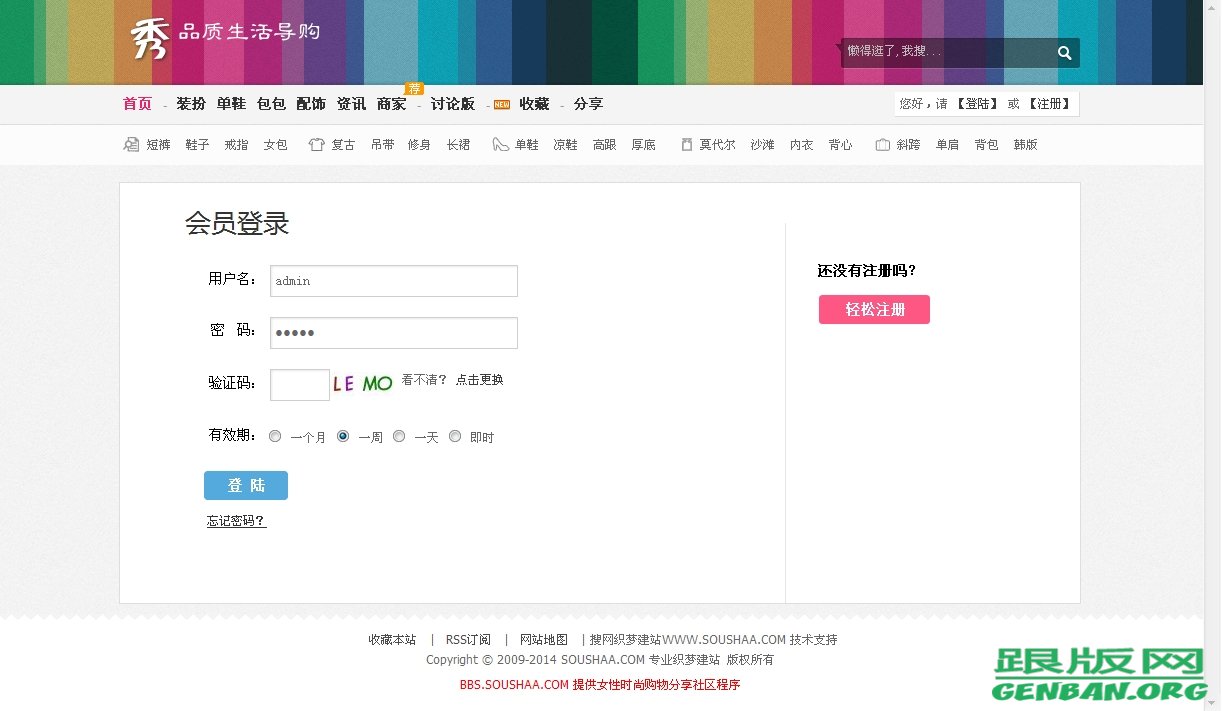Viewport: 1222px width, 711px height.
Task: Click the 登 陆 login button
Action: tap(245, 485)
